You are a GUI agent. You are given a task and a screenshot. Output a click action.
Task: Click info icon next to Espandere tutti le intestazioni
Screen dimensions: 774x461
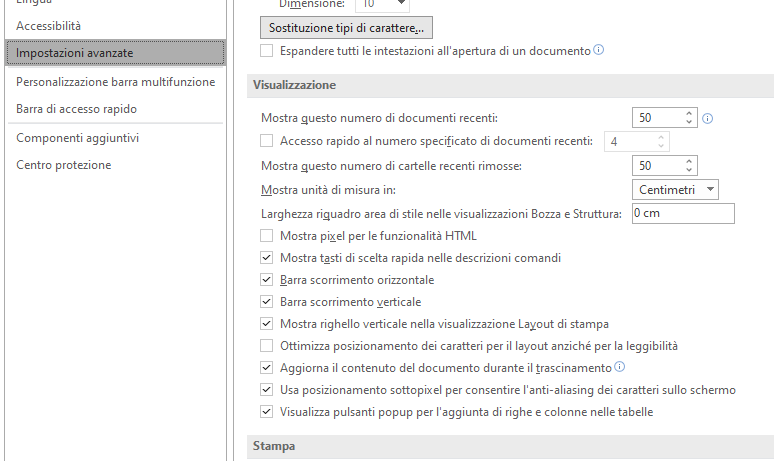598,50
